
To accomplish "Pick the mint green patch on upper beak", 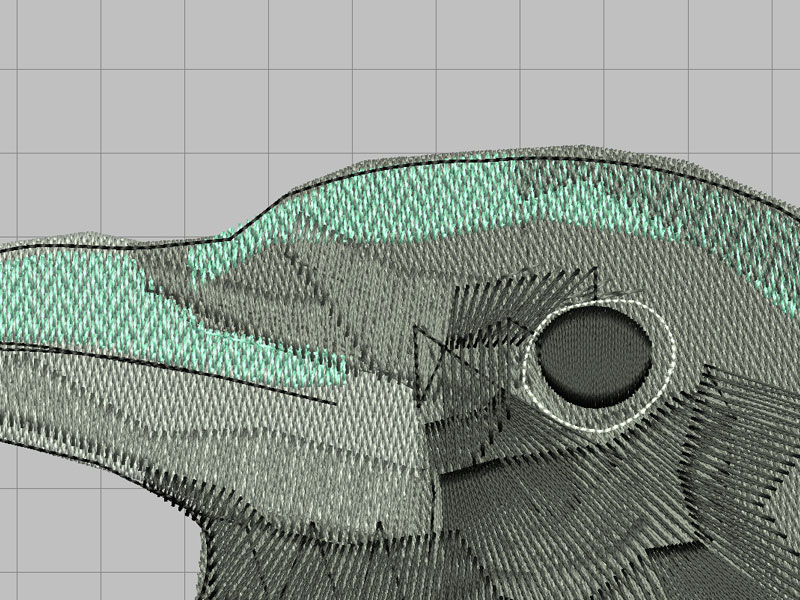I will click(x=80, y=290).
